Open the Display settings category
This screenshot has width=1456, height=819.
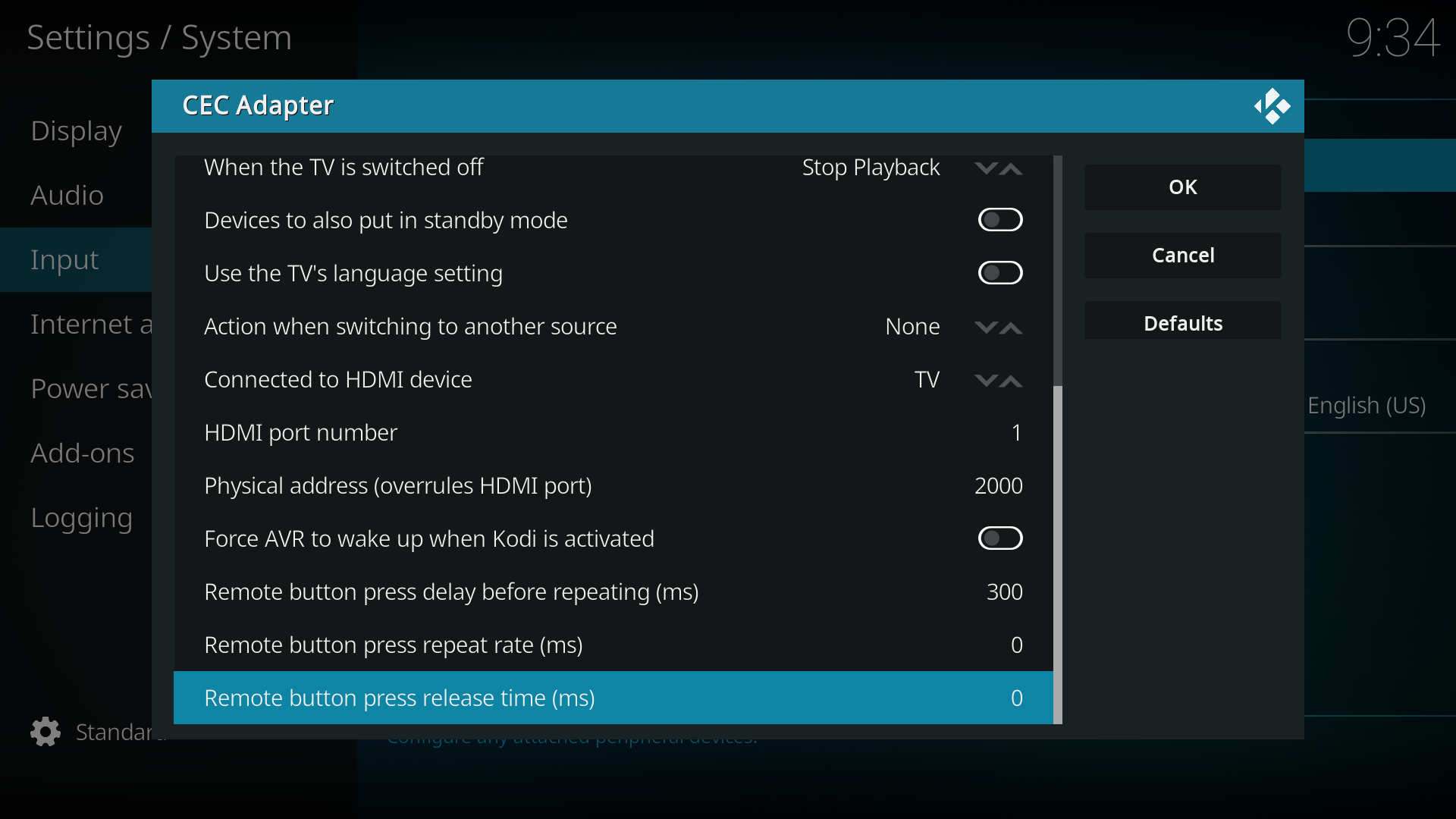(x=76, y=131)
